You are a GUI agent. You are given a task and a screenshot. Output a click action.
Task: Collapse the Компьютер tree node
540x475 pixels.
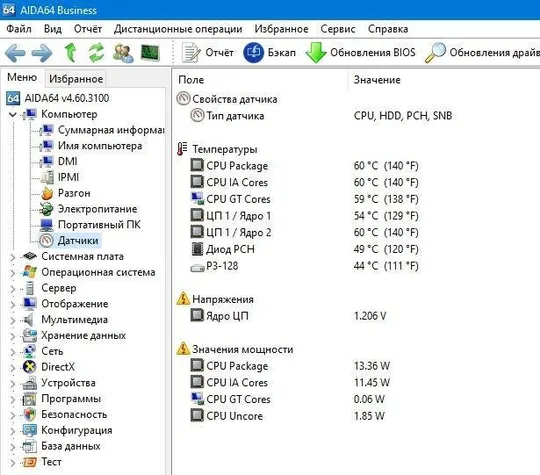[x=13, y=114]
